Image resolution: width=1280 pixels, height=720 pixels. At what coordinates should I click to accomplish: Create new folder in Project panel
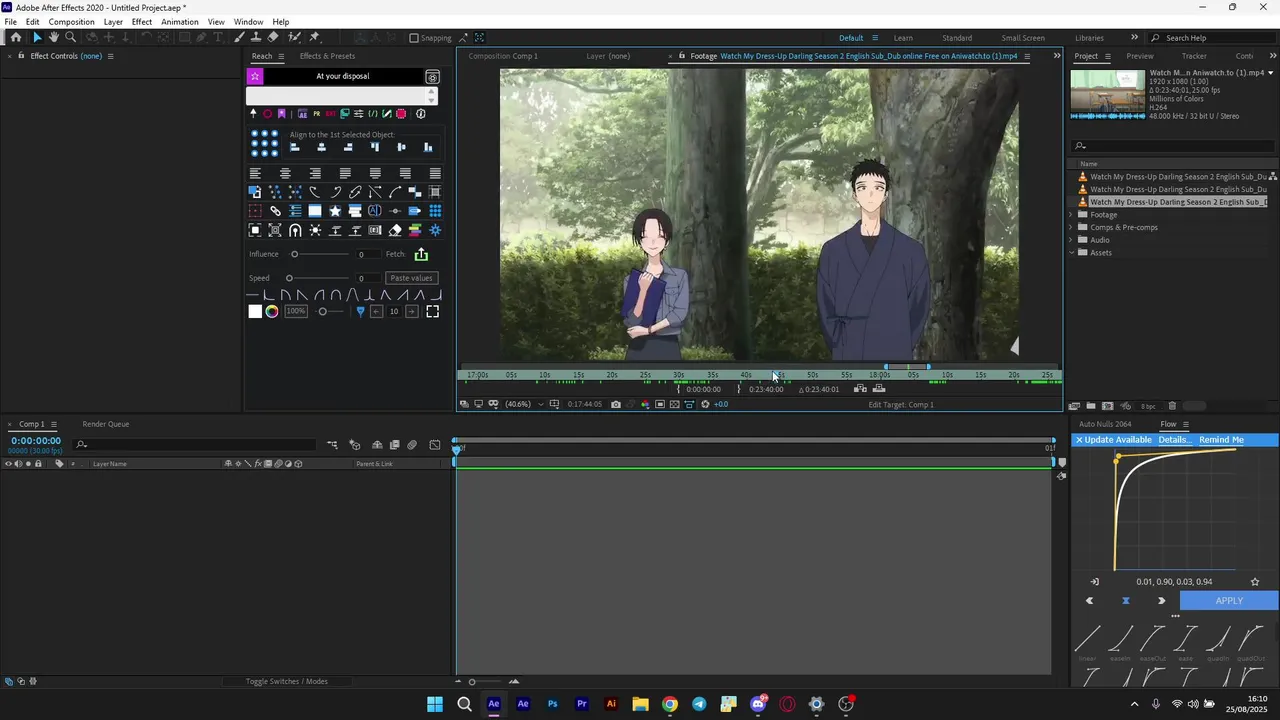pos(1091,406)
